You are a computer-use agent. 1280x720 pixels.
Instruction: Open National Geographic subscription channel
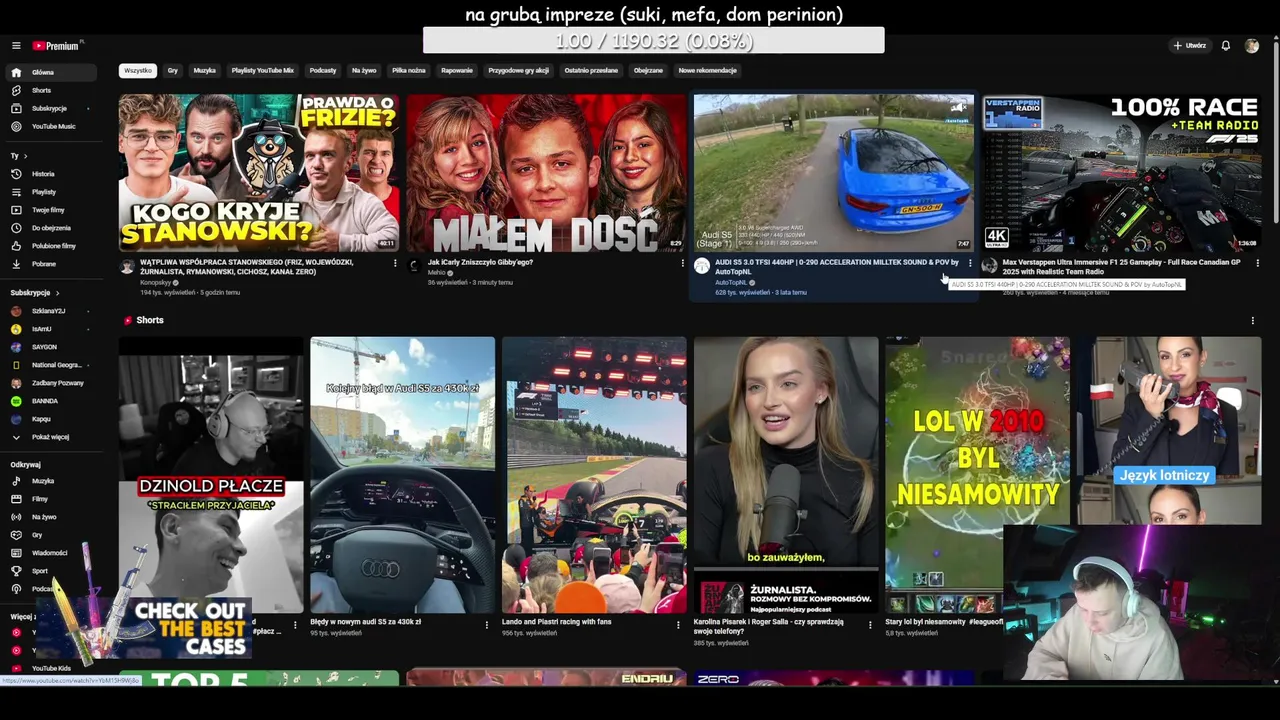coord(56,365)
